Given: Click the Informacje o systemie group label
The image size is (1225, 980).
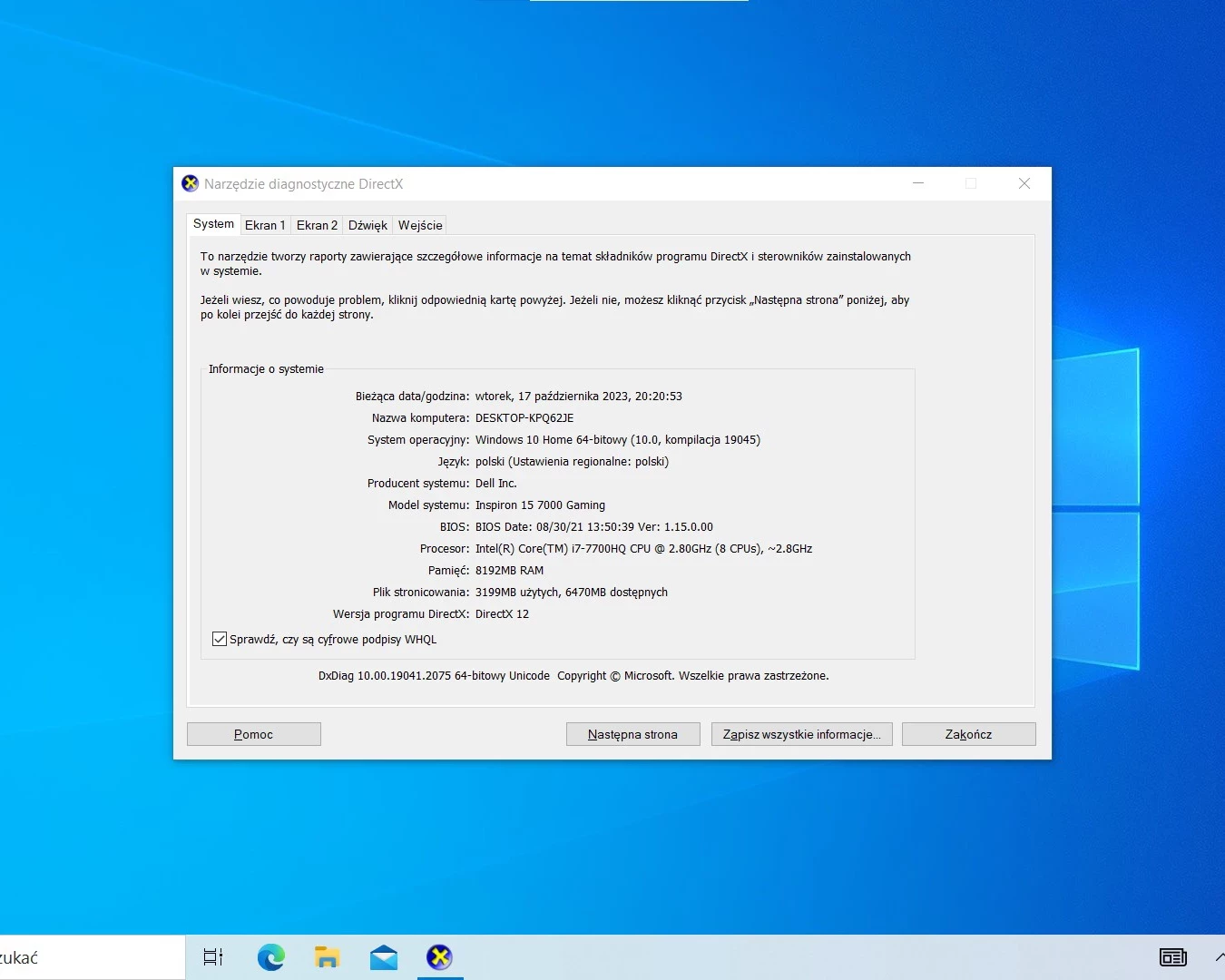Looking at the screenshot, I should [x=266, y=369].
